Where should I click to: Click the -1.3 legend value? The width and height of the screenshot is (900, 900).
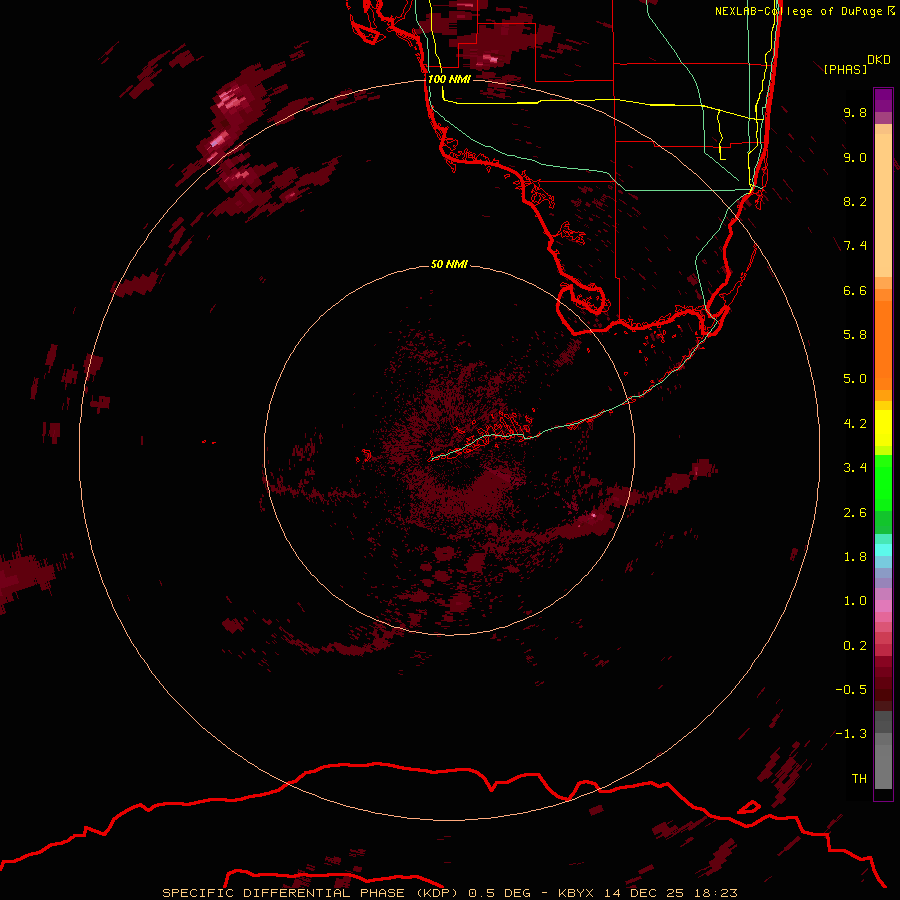coord(851,734)
